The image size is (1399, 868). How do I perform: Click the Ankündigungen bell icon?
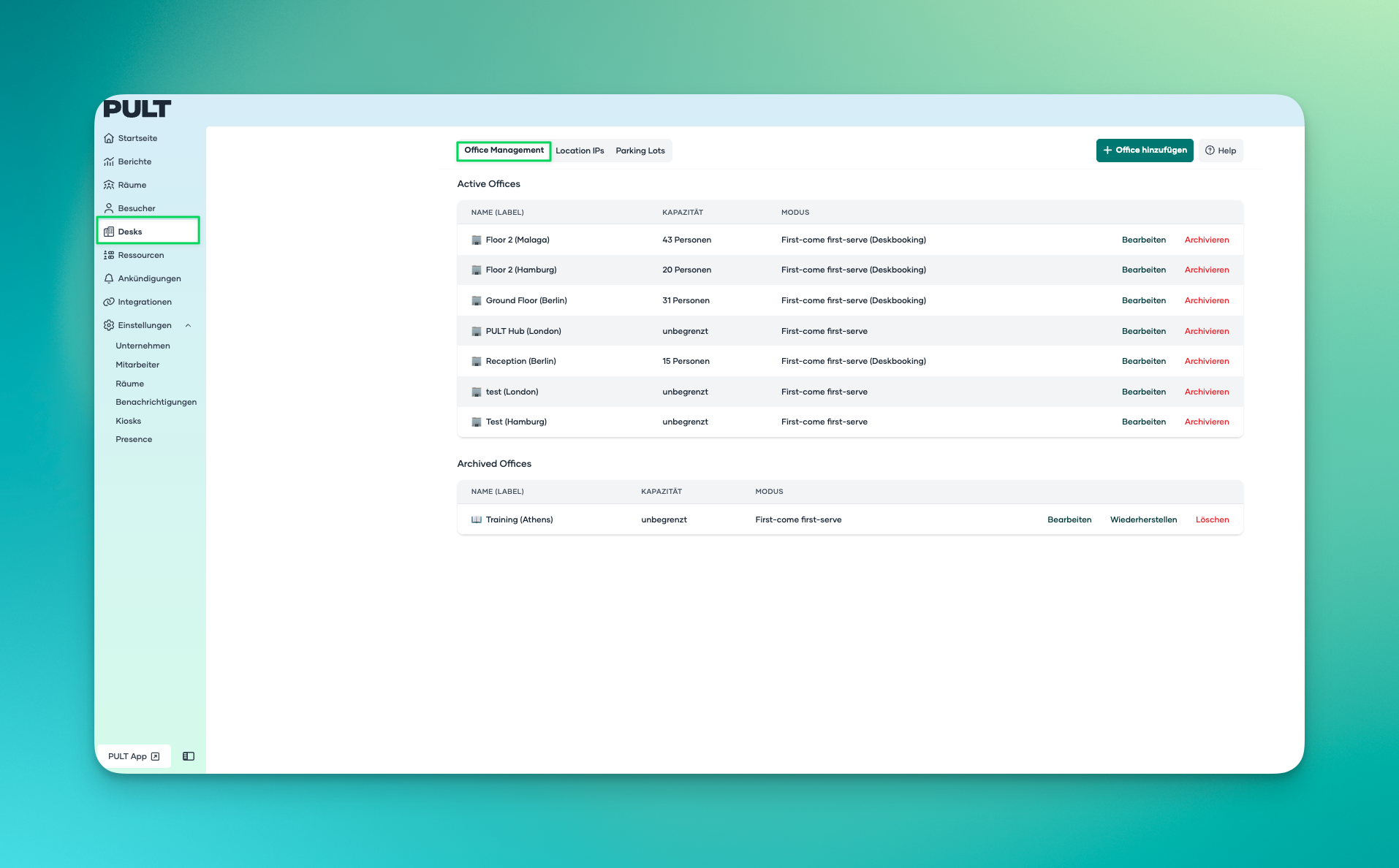point(109,278)
